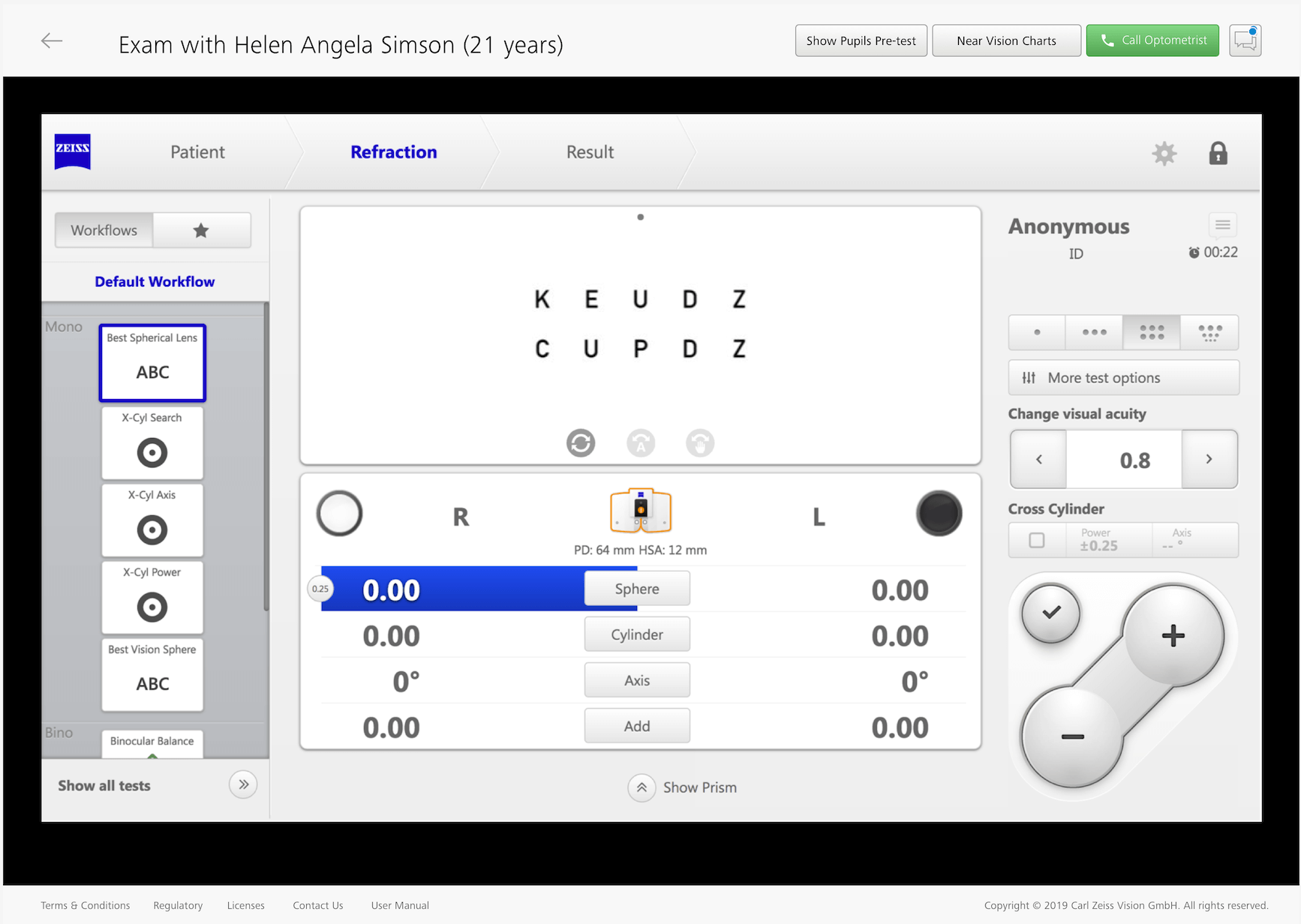The height and width of the screenshot is (924, 1301).
Task: Toggle the left eye black occluder
Action: coord(939,514)
